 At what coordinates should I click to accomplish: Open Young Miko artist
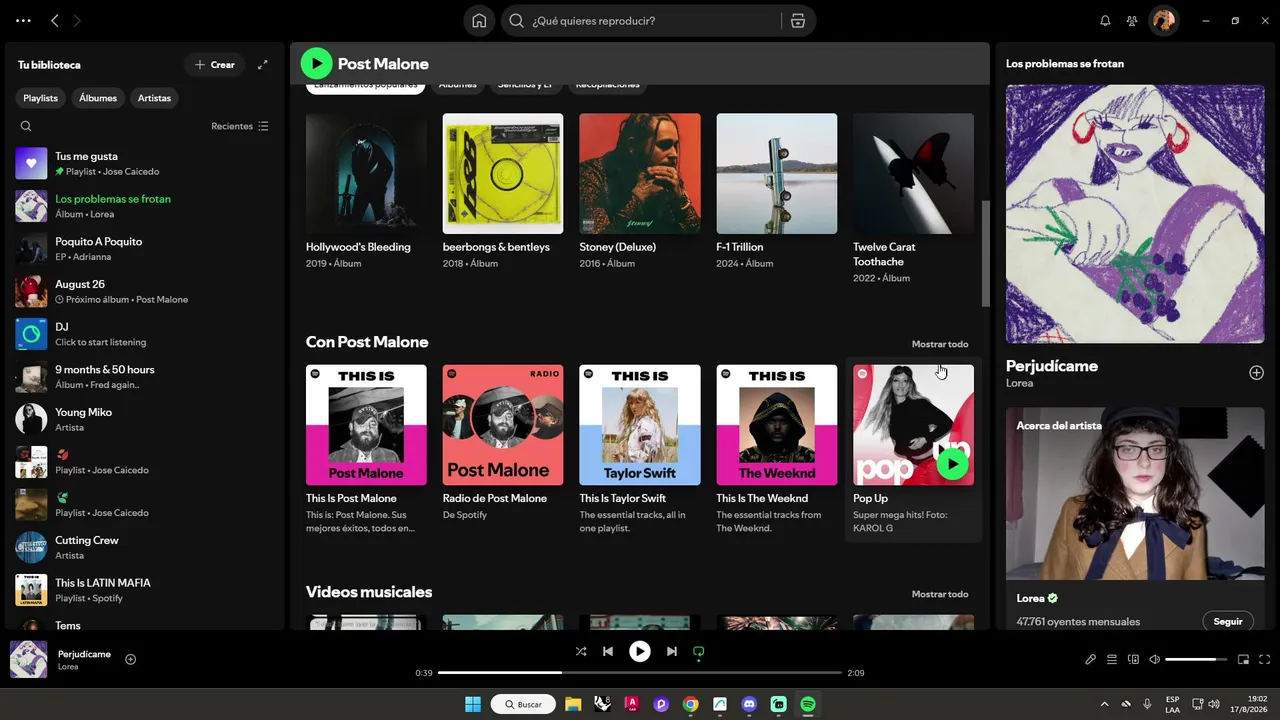[146, 419]
